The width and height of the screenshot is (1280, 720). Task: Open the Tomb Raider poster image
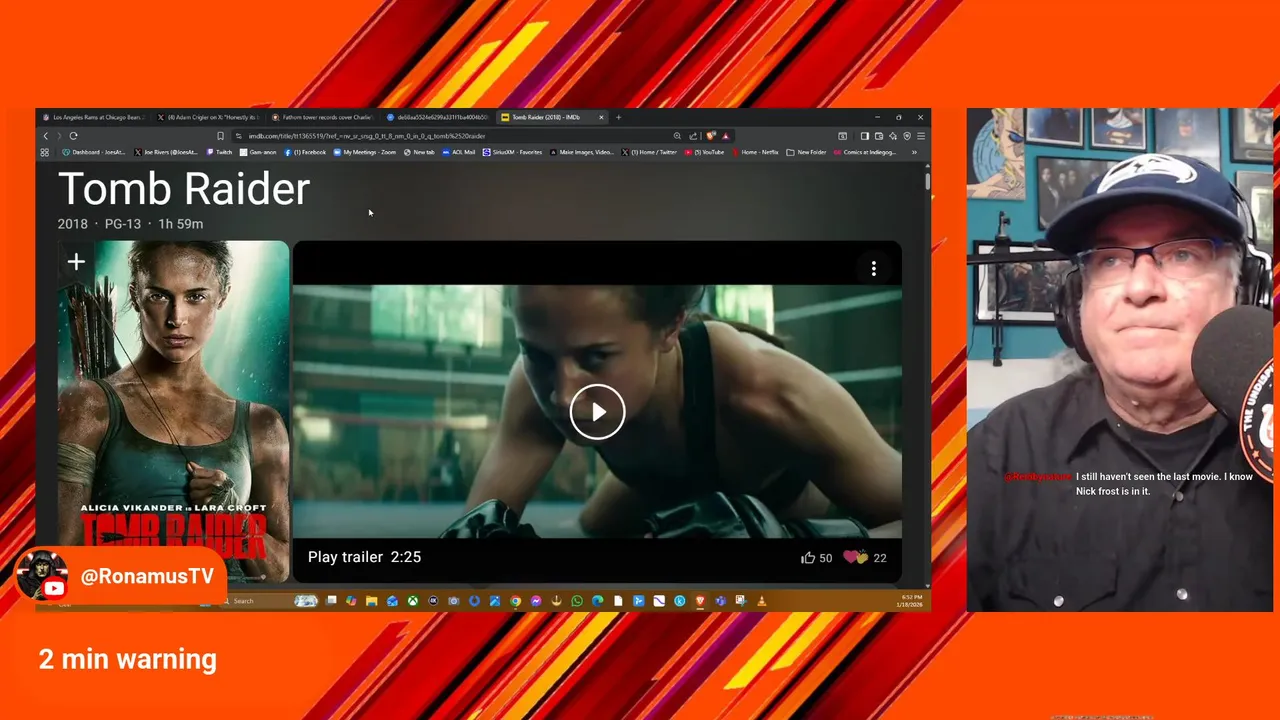[174, 410]
